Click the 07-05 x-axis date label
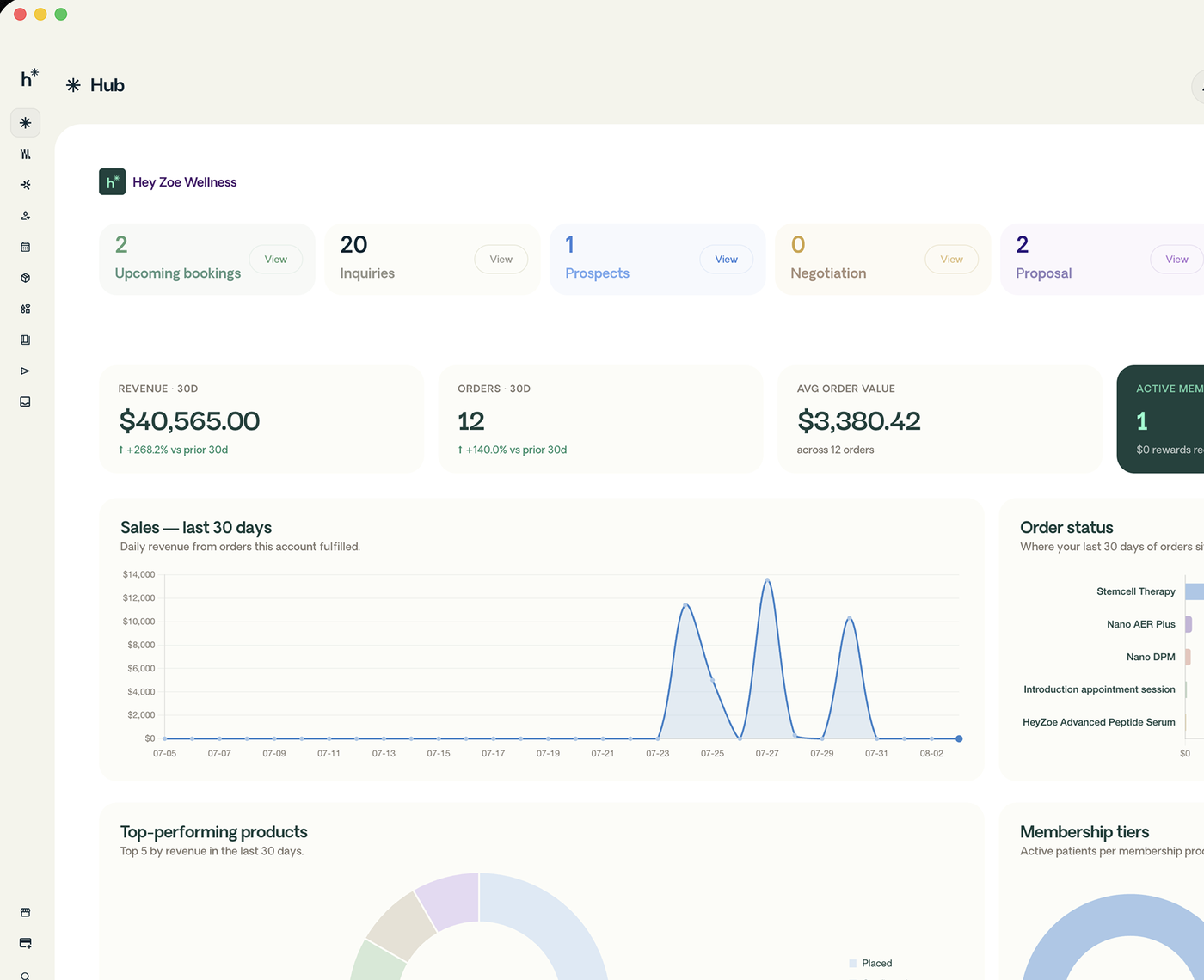Image resolution: width=1204 pixels, height=980 pixels. point(164,753)
